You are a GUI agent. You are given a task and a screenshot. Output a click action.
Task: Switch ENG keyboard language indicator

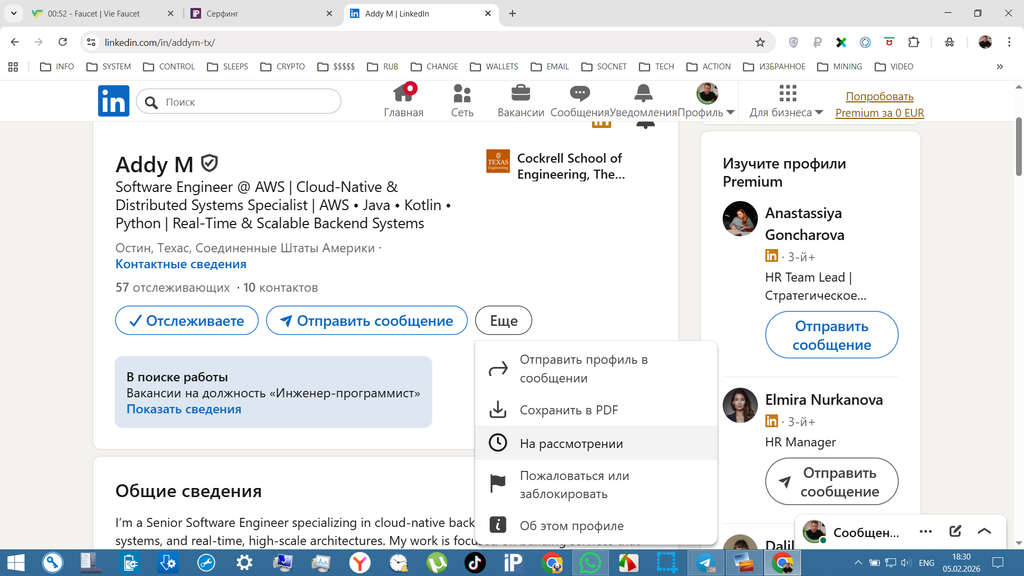[926, 562]
